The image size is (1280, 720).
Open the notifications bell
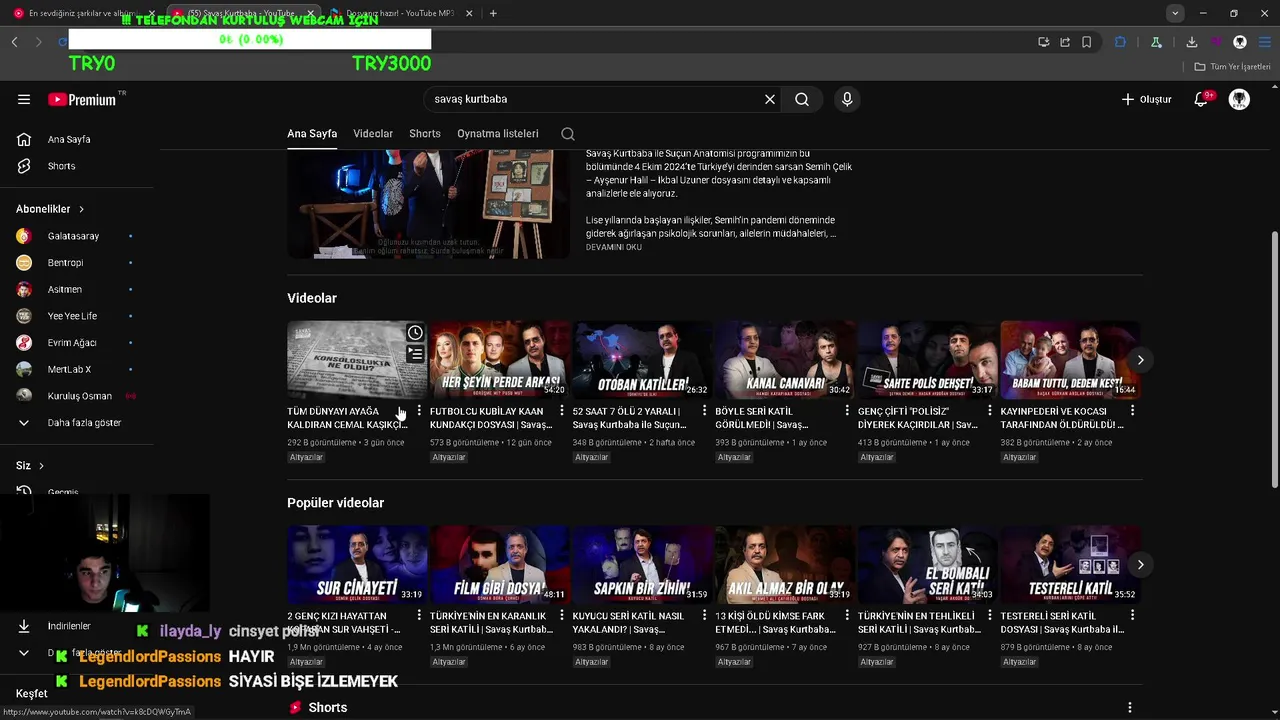(1201, 99)
